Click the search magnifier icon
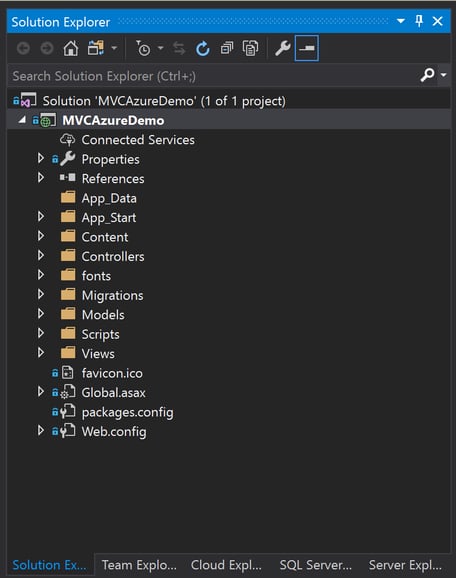Viewport: 456px width, 578px height. click(x=427, y=75)
